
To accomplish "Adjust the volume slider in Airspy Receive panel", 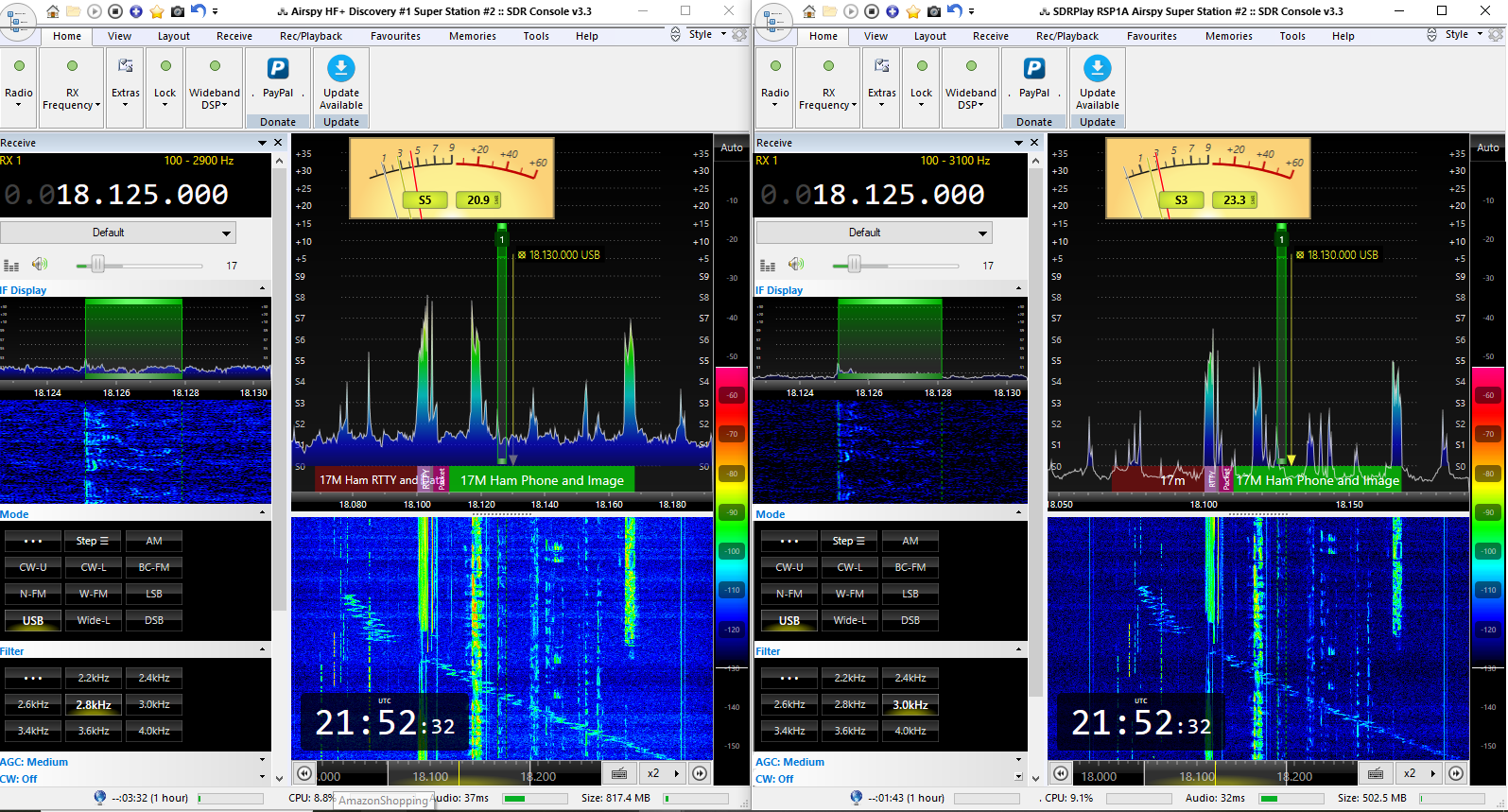I will tap(139, 266).
